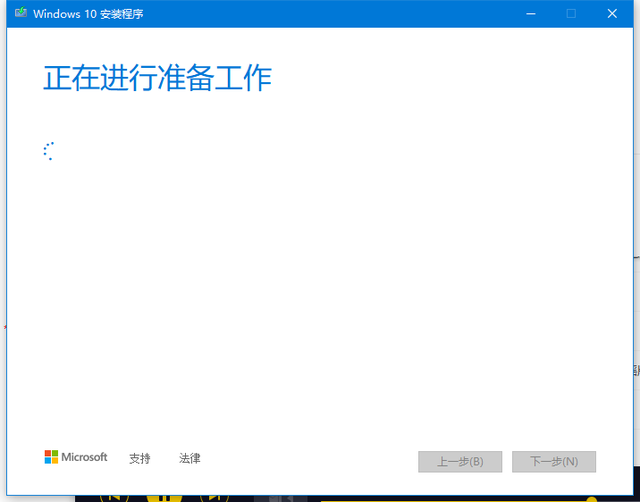Click the Microsoft logo in the footer
640x502 pixels.
[76, 457]
